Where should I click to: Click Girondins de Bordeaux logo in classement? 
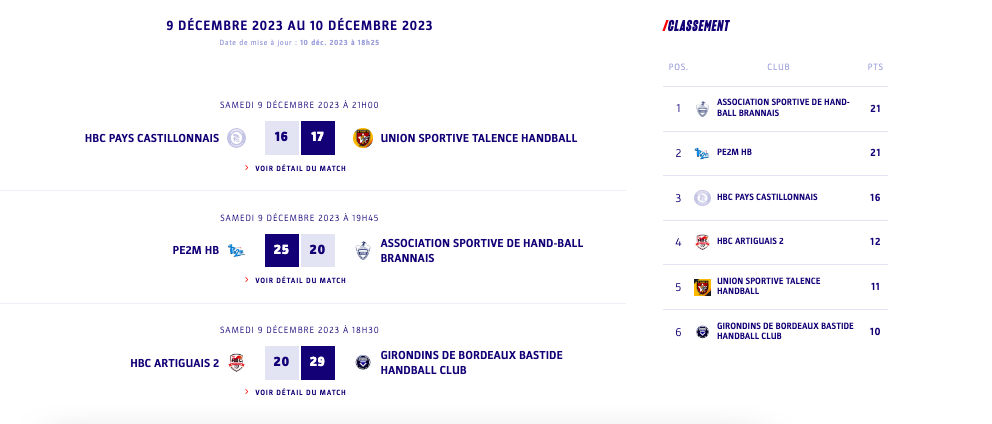click(x=702, y=331)
